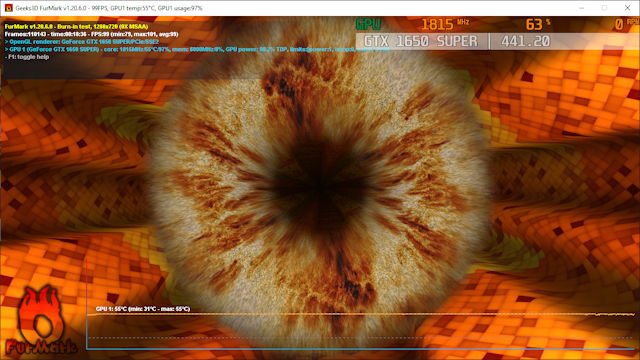The width and height of the screenshot is (640, 360).
Task: Click the GPU 1 core stats line
Action: (197, 49)
